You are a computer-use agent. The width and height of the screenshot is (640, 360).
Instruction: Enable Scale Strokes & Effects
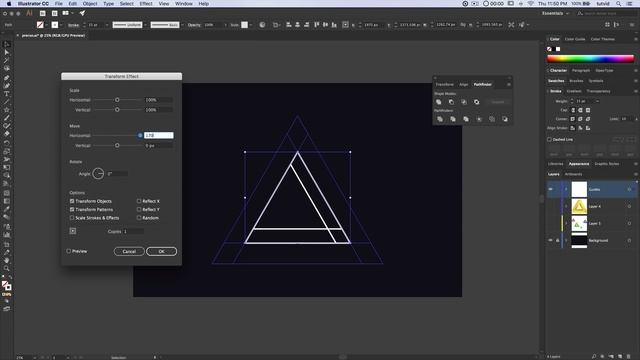pos(72,218)
